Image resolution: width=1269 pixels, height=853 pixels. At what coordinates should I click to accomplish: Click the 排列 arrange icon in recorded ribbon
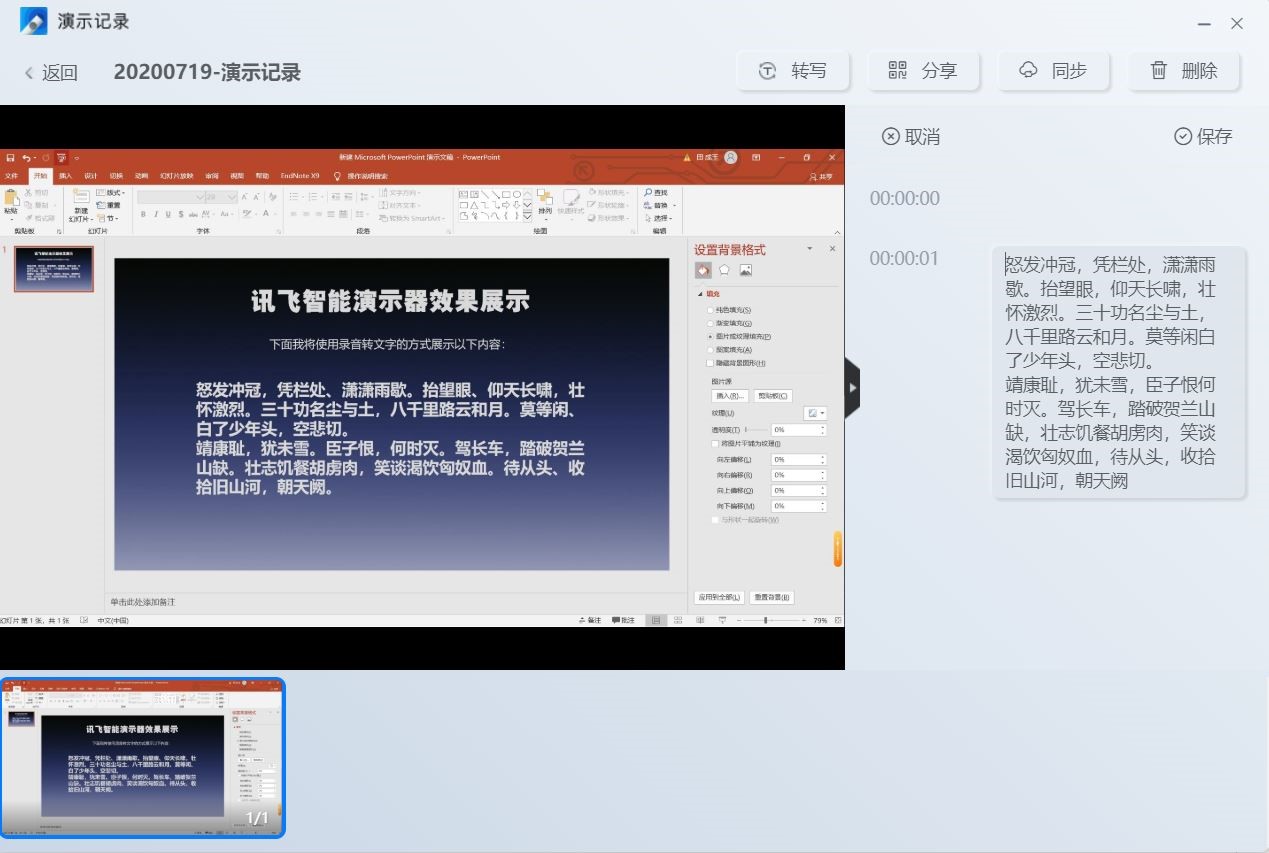[x=544, y=196]
